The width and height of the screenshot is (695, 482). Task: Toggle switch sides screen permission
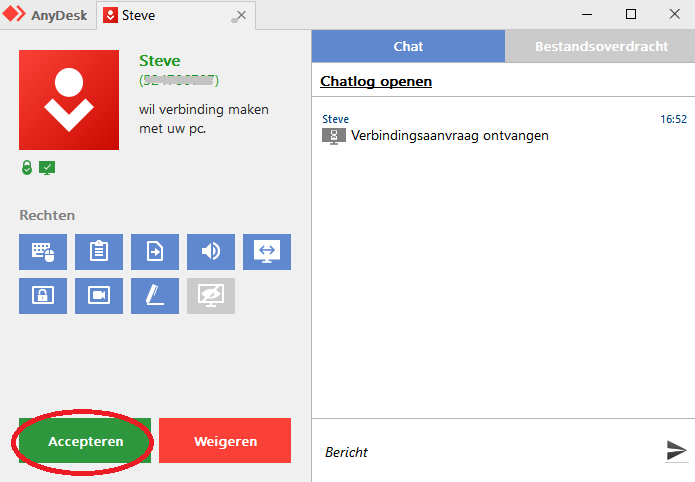pos(267,252)
